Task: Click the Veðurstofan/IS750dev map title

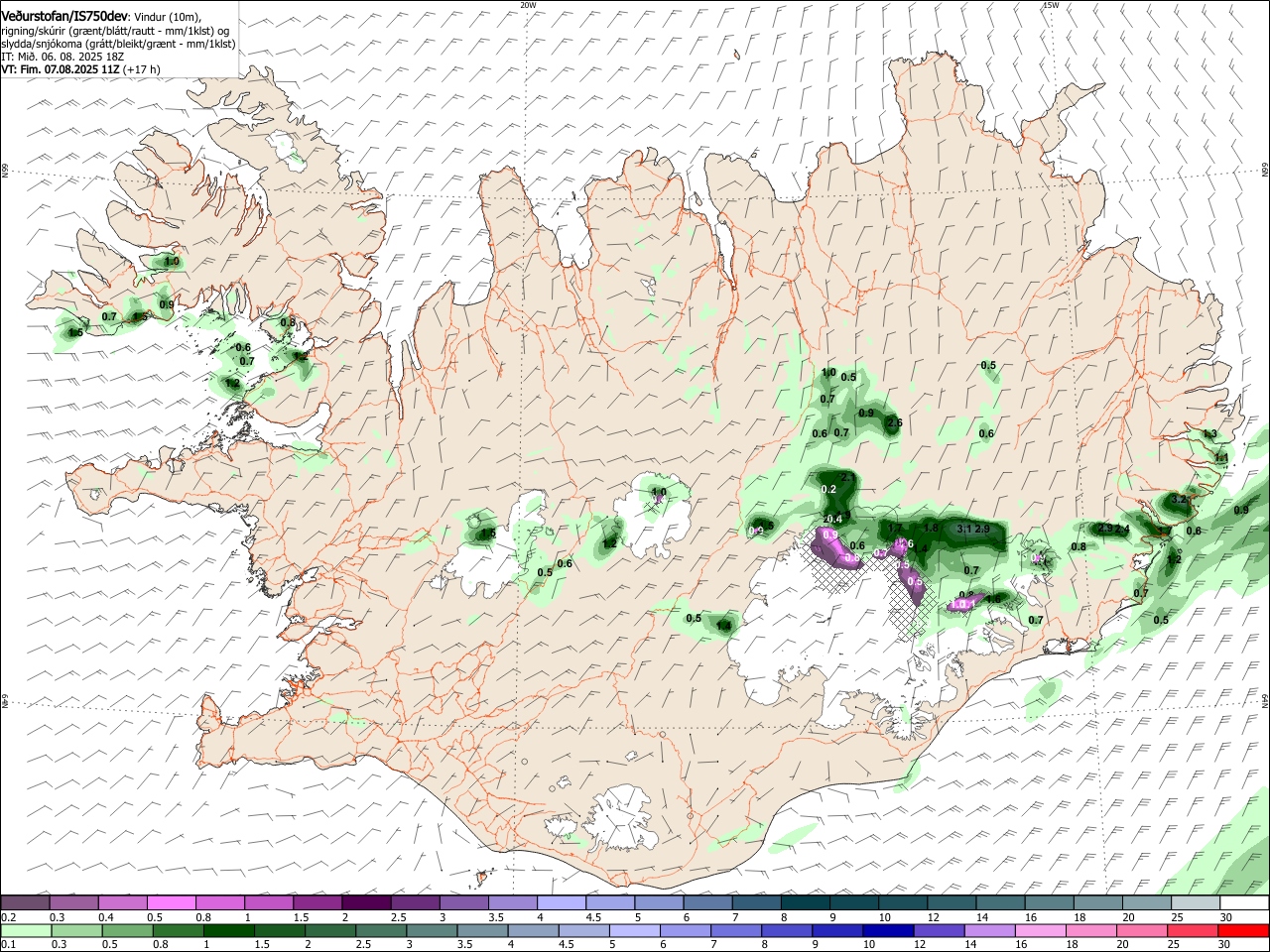Action: click(65, 17)
